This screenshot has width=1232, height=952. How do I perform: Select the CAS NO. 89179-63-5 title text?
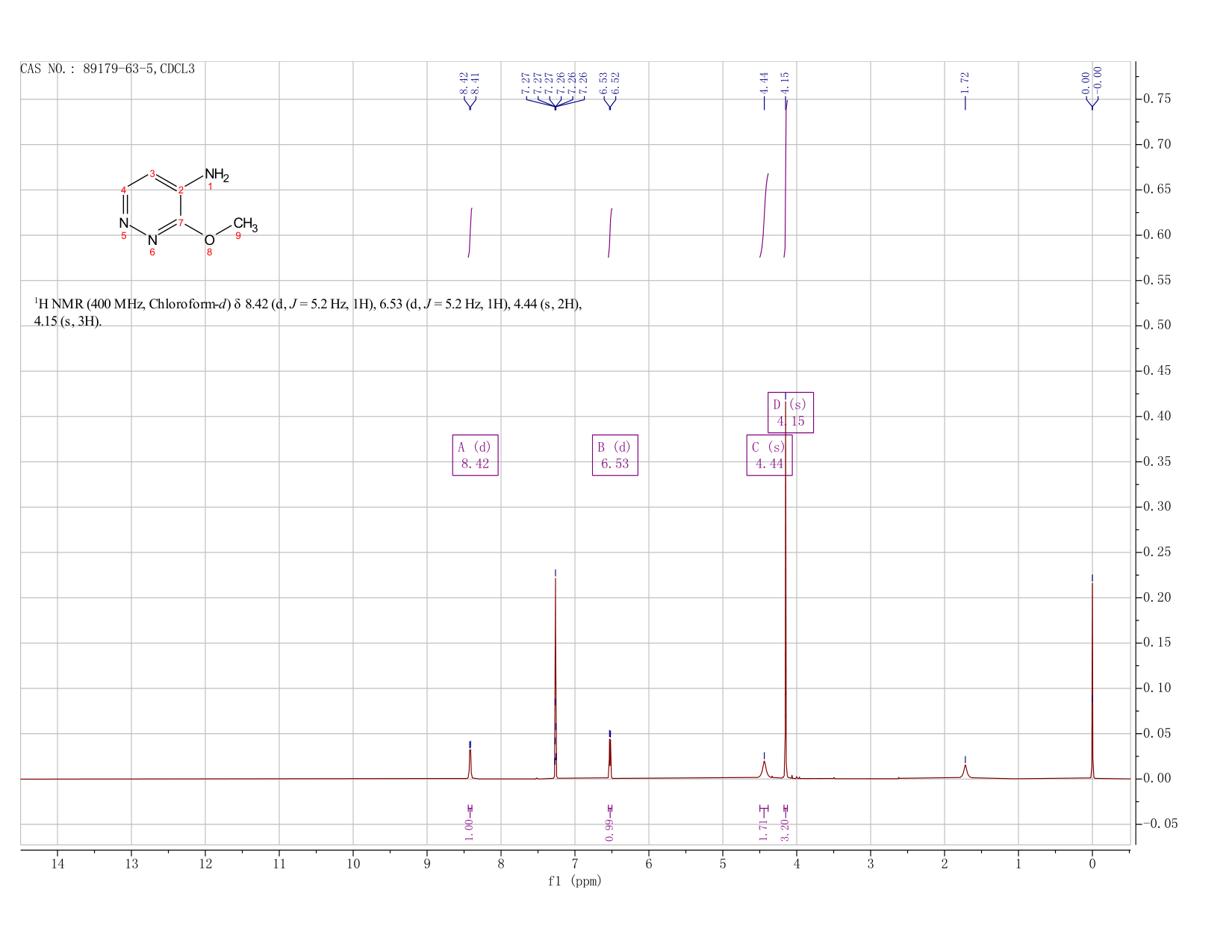pyautogui.click(x=108, y=69)
